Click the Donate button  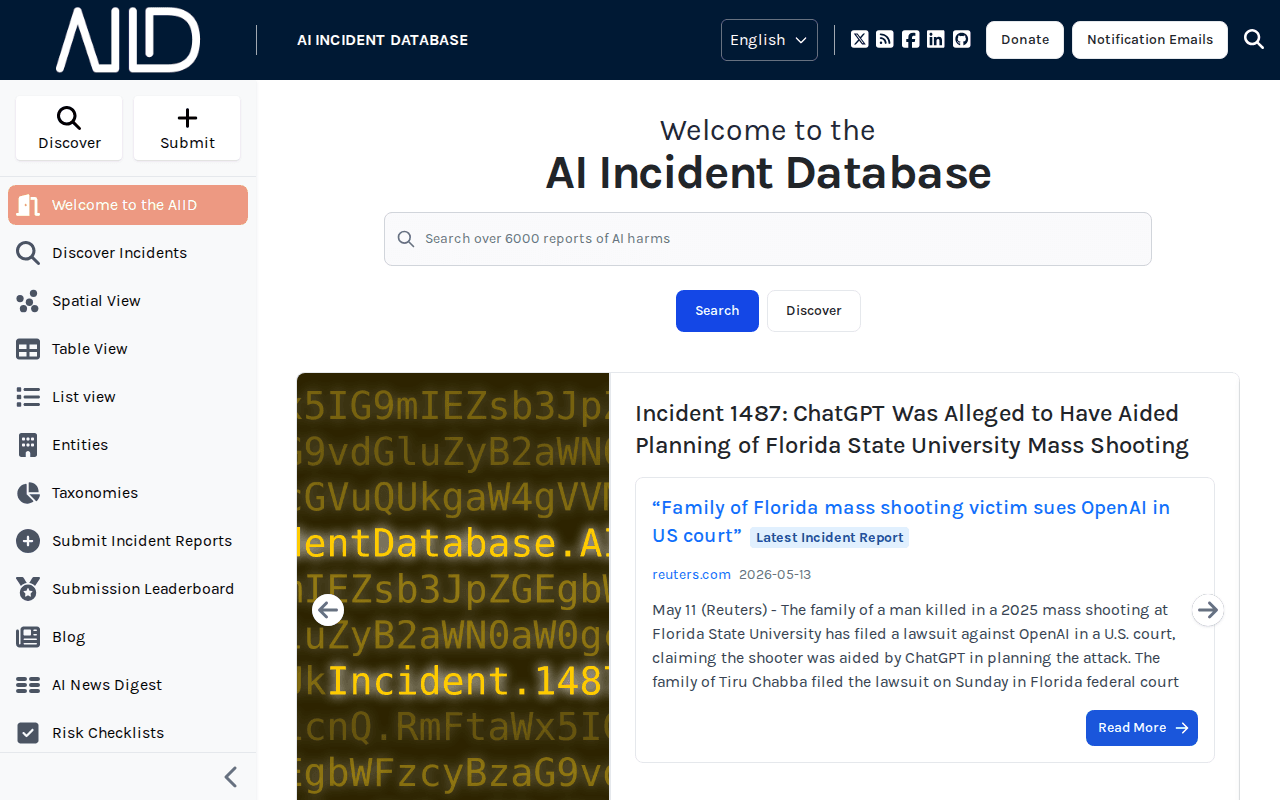tap(1025, 40)
